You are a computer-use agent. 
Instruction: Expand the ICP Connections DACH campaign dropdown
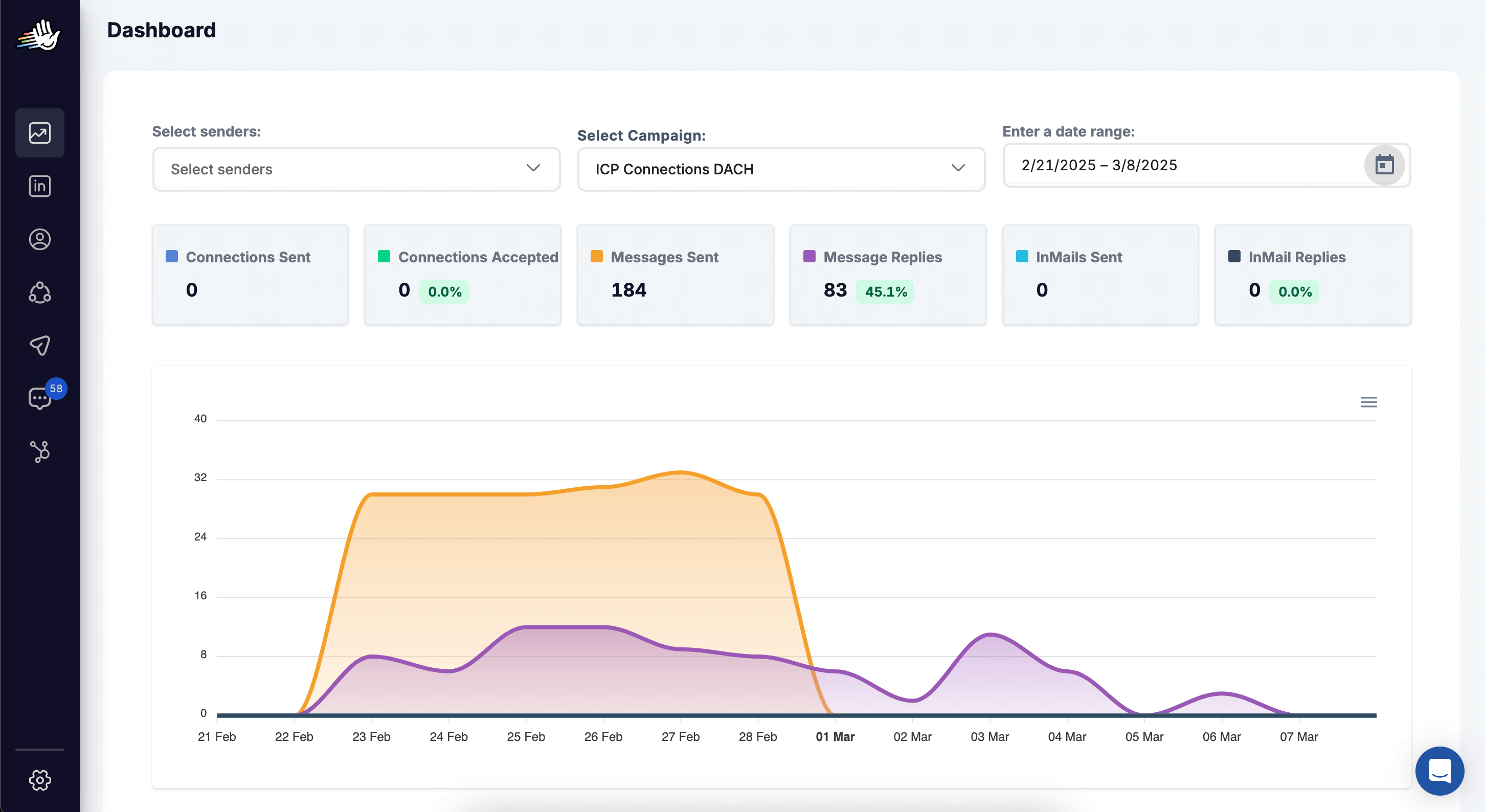click(x=781, y=169)
